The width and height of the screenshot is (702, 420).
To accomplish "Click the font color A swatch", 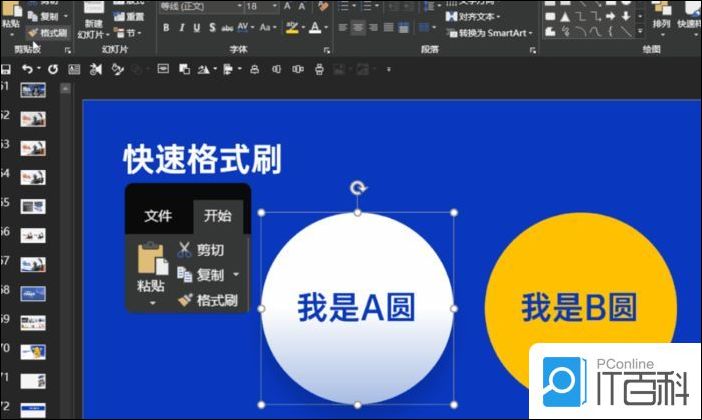I will pyautogui.click(x=316, y=28).
